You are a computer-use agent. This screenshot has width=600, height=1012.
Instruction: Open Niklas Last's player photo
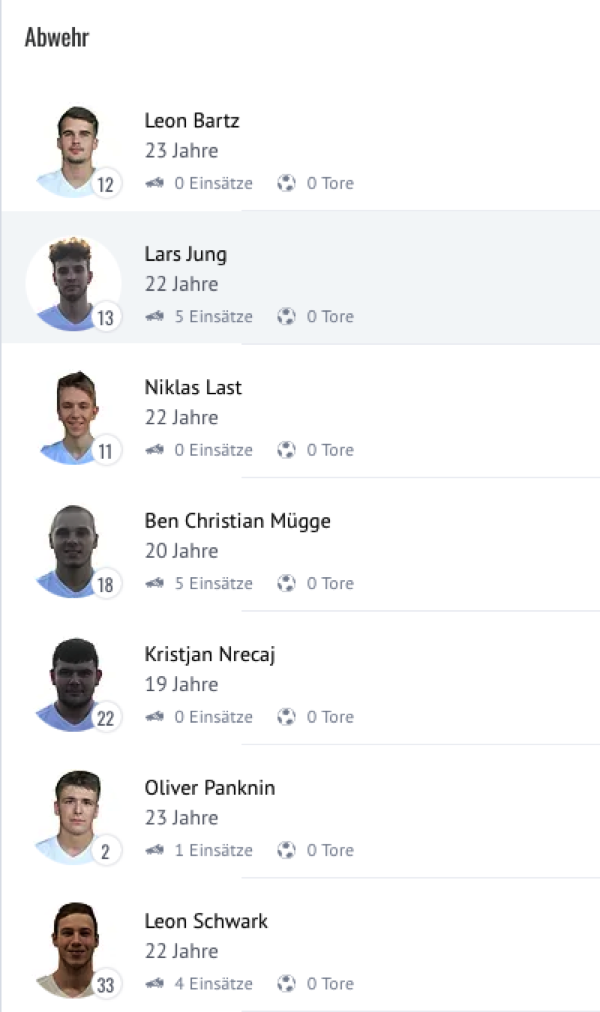72,415
